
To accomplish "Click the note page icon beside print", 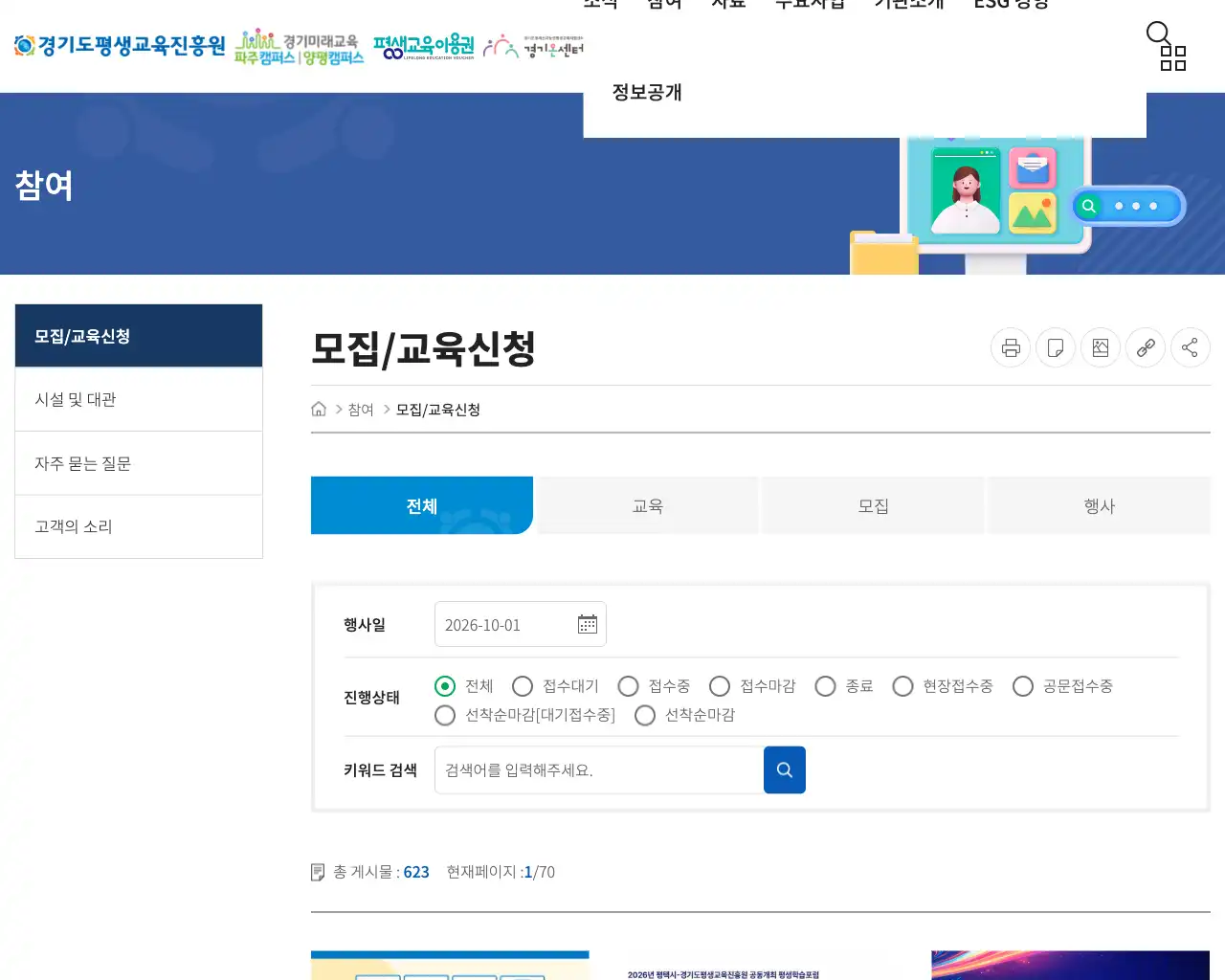I will click(1056, 347).
